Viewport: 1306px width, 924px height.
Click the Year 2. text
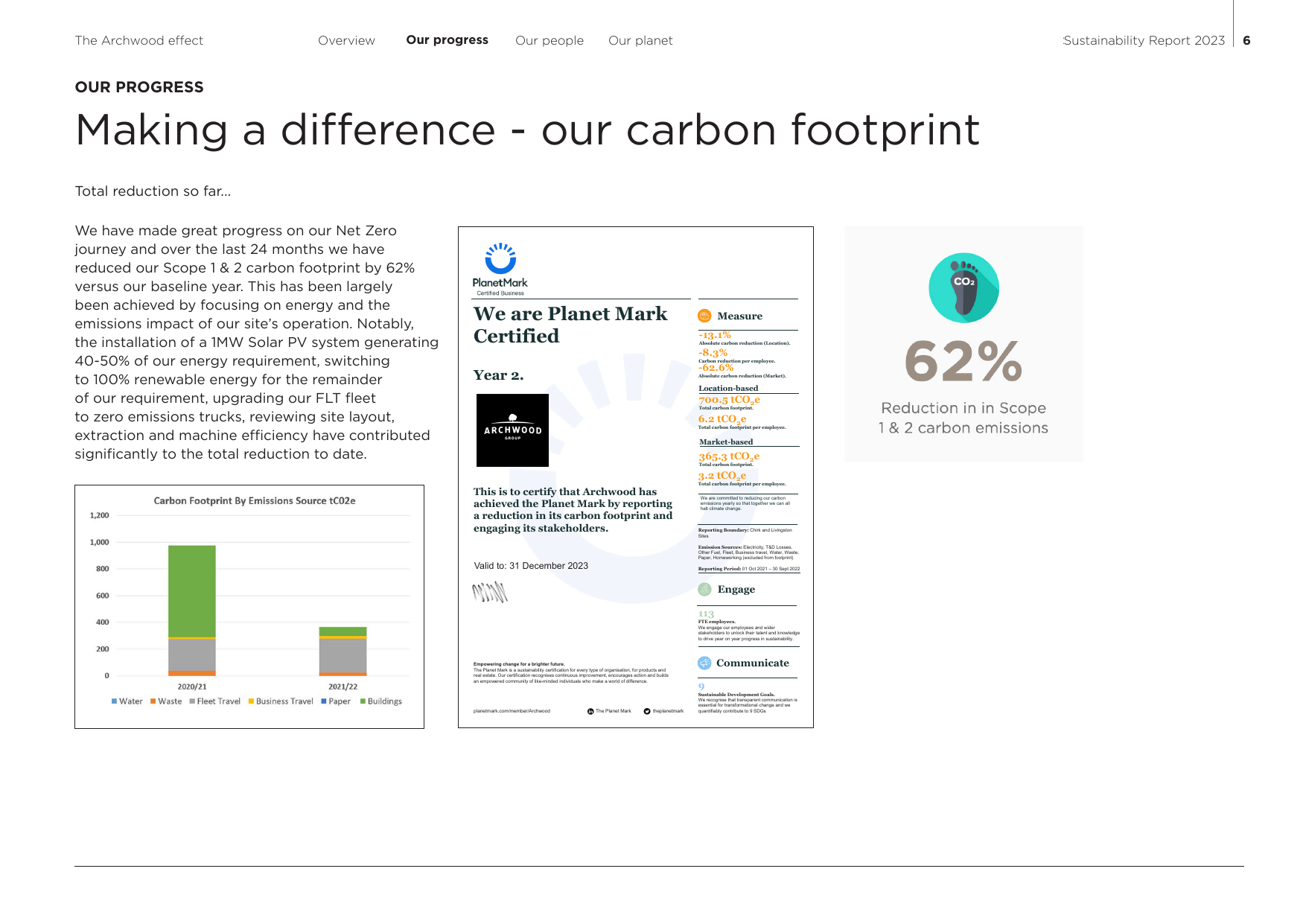click(498, 375)
